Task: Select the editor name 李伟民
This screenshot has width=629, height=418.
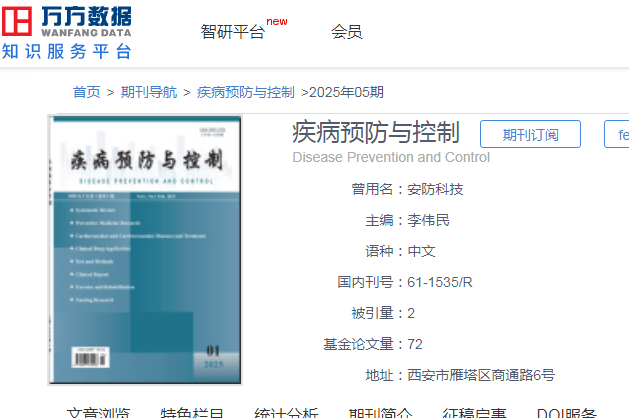Action: tap(428, 220)
